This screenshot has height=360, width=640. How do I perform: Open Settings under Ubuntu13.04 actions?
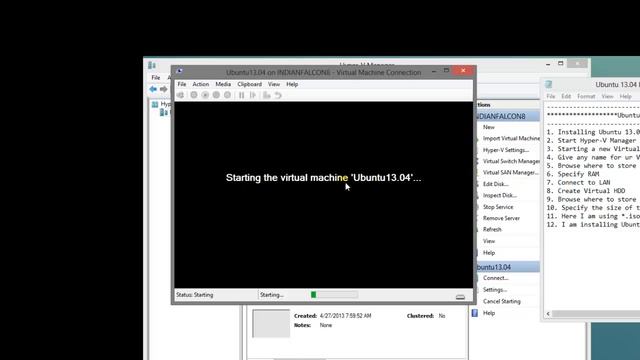pos(495,290)
